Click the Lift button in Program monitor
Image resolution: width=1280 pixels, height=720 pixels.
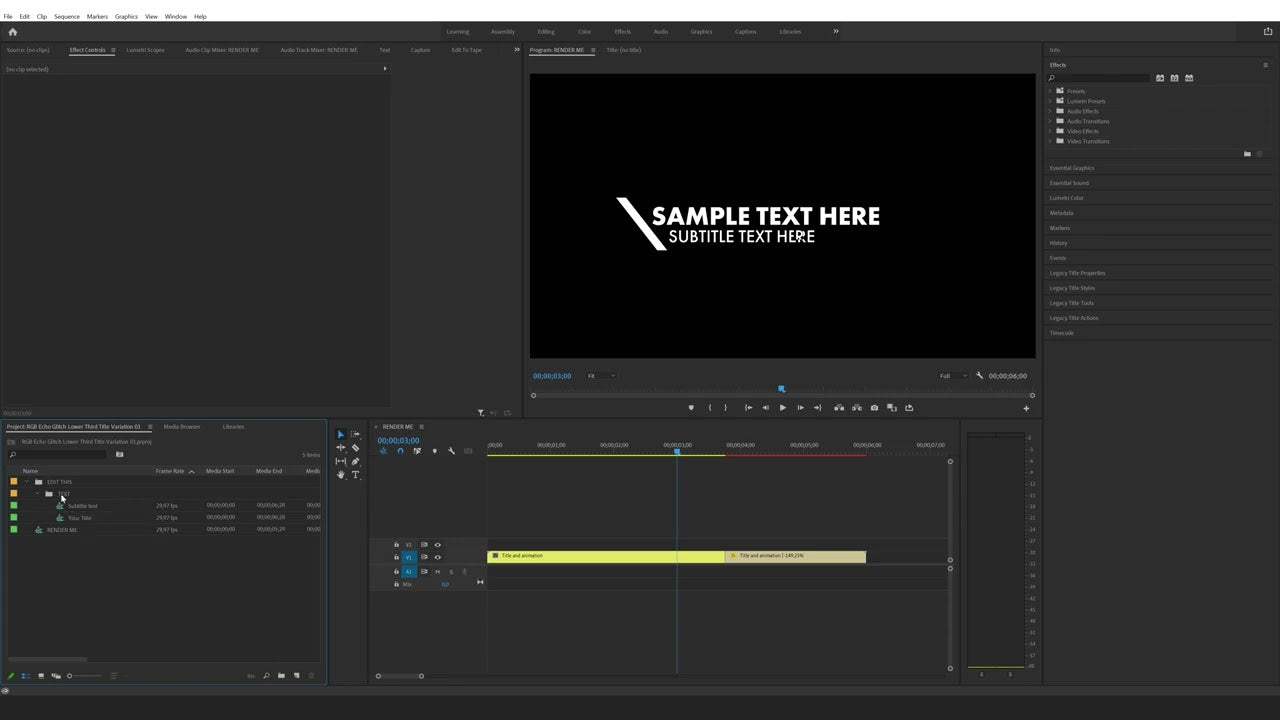tap(839, 408)
